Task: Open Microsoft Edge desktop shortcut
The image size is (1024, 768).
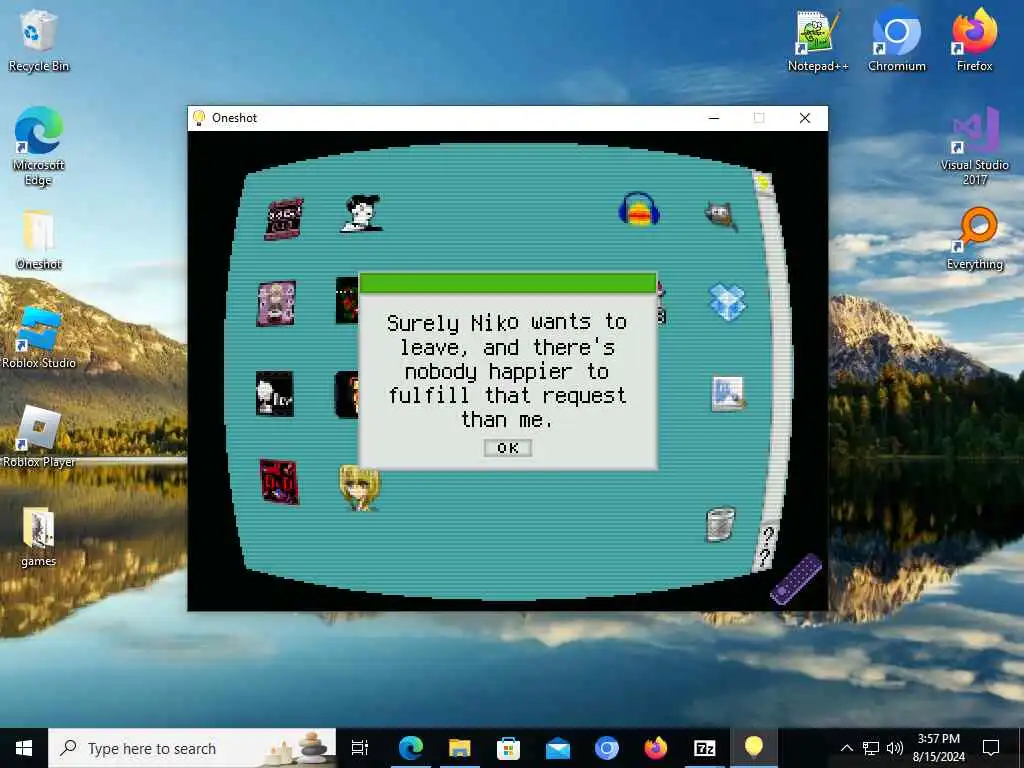Action: click(39, 146)
